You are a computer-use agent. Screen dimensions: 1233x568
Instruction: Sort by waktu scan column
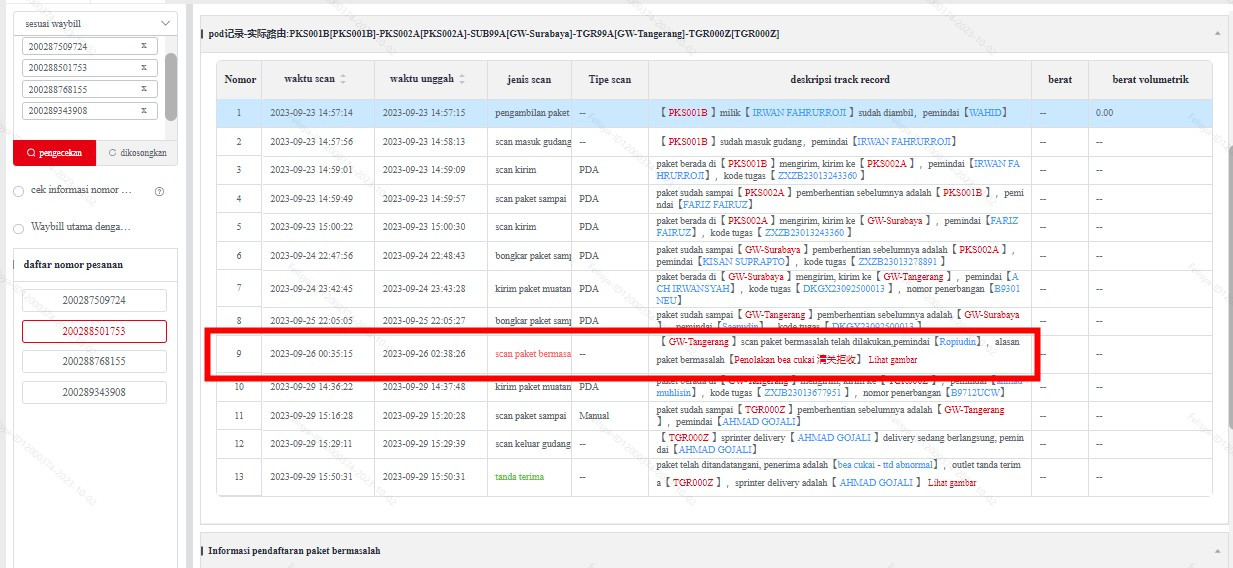343,79
